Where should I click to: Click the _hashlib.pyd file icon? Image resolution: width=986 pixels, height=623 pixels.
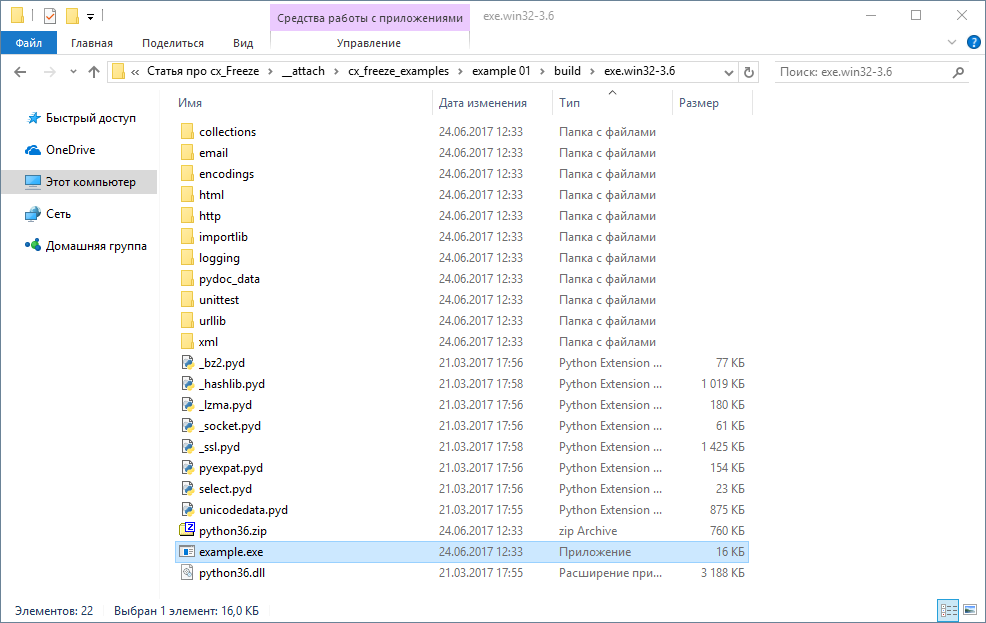click(x=187, y=383)
